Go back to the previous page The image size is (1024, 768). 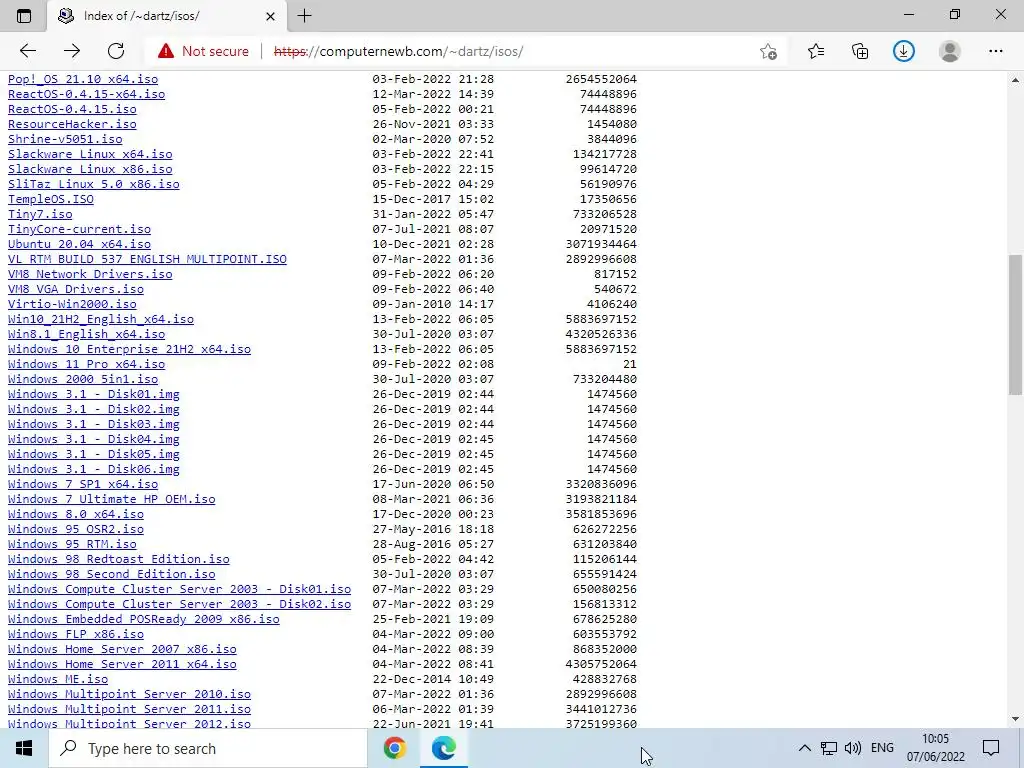pos(27,51)
